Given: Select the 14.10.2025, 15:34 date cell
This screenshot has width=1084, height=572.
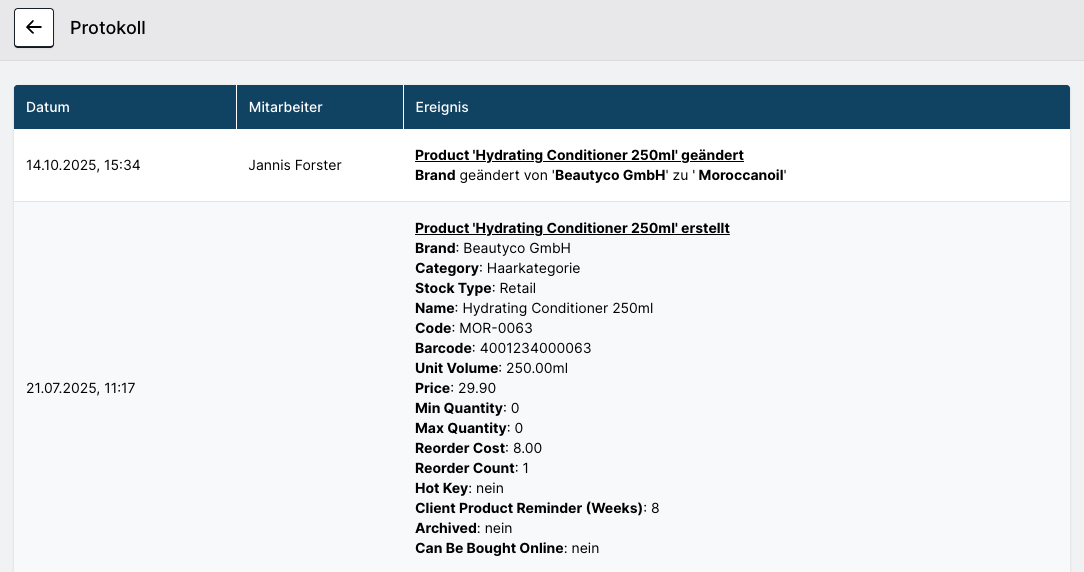Looking at the screenshot, I should coord(83,165).
